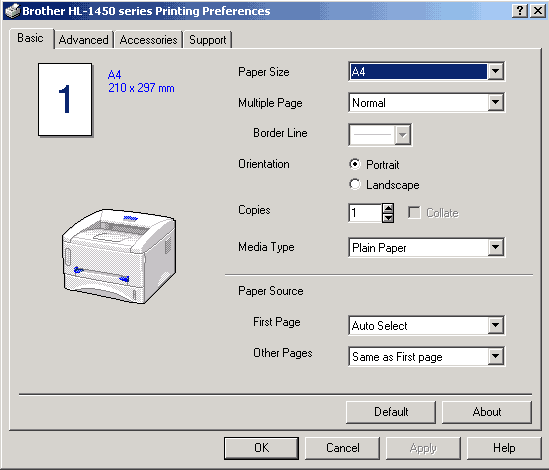This screenshot has width=549, height=470.
Task: Expand the Media Type dropdown
Action: click(x=495, y=247)
